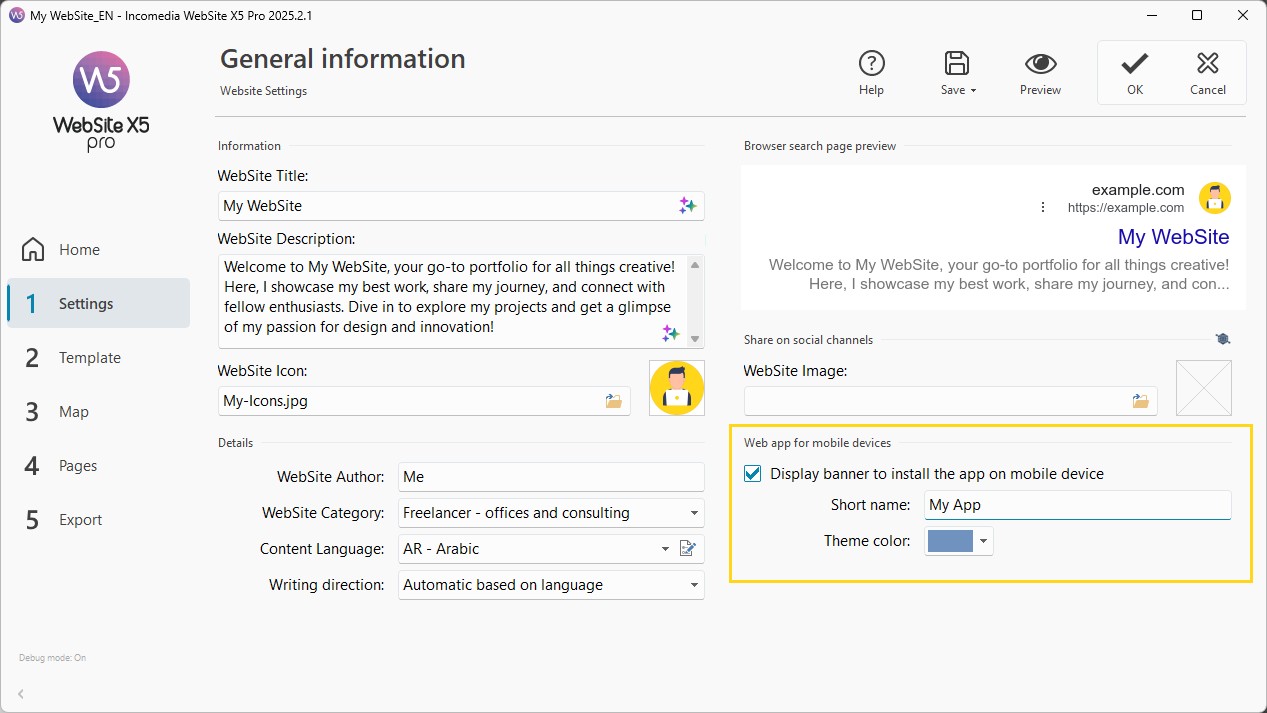Click the Cancel X icon
1267x713 pixels.
click(x=1207, y=64)
